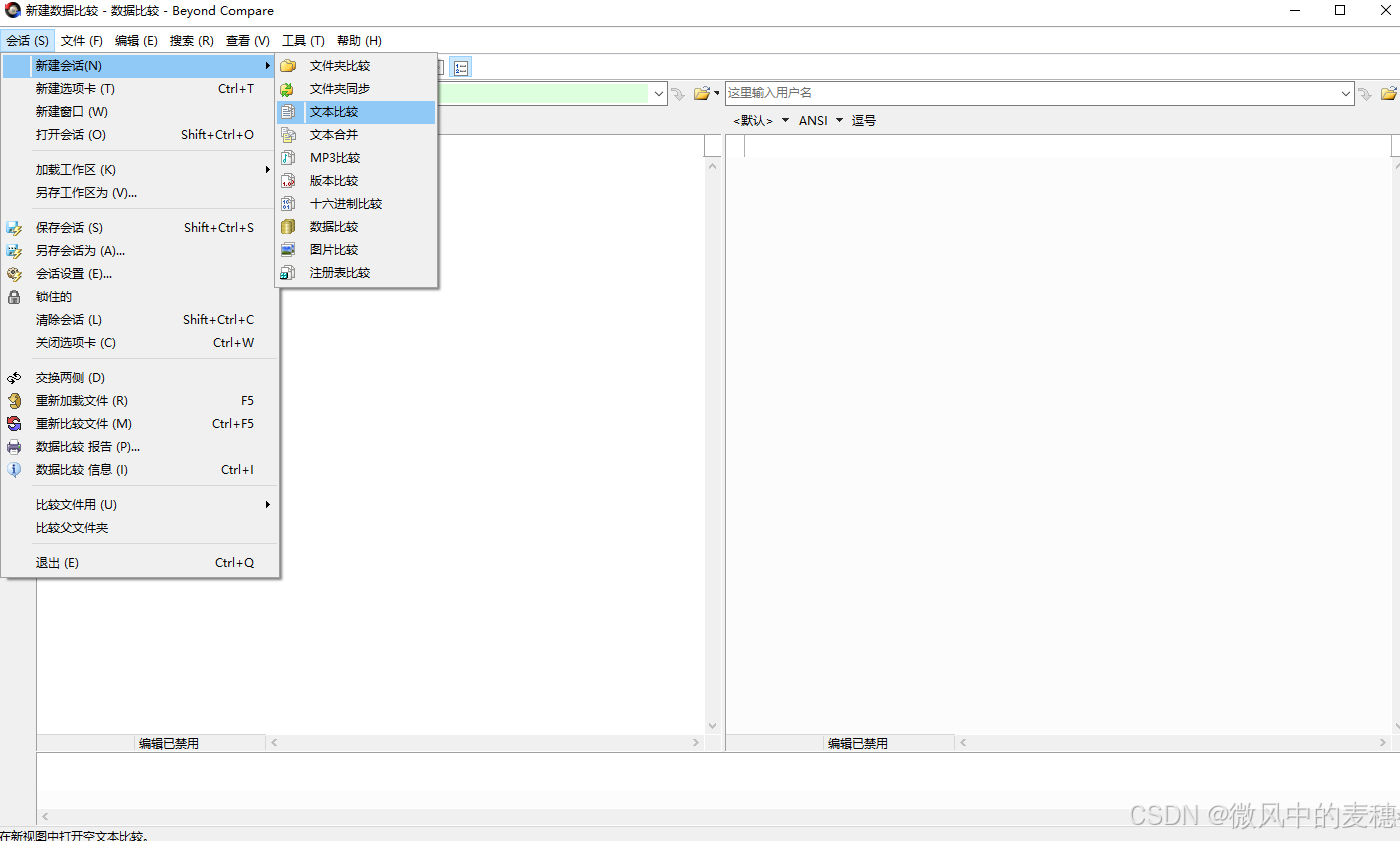Open the 工具 (T) menu
The width and height of the screenshot is (1400, 841).
click(x=303, y=41)
